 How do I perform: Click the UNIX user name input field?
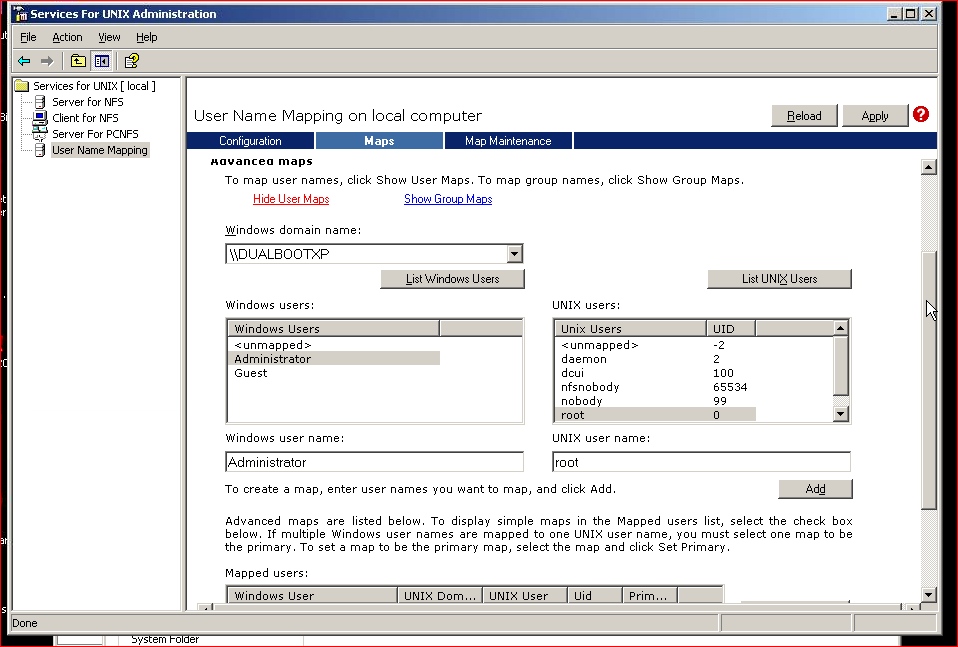[701, 462]
